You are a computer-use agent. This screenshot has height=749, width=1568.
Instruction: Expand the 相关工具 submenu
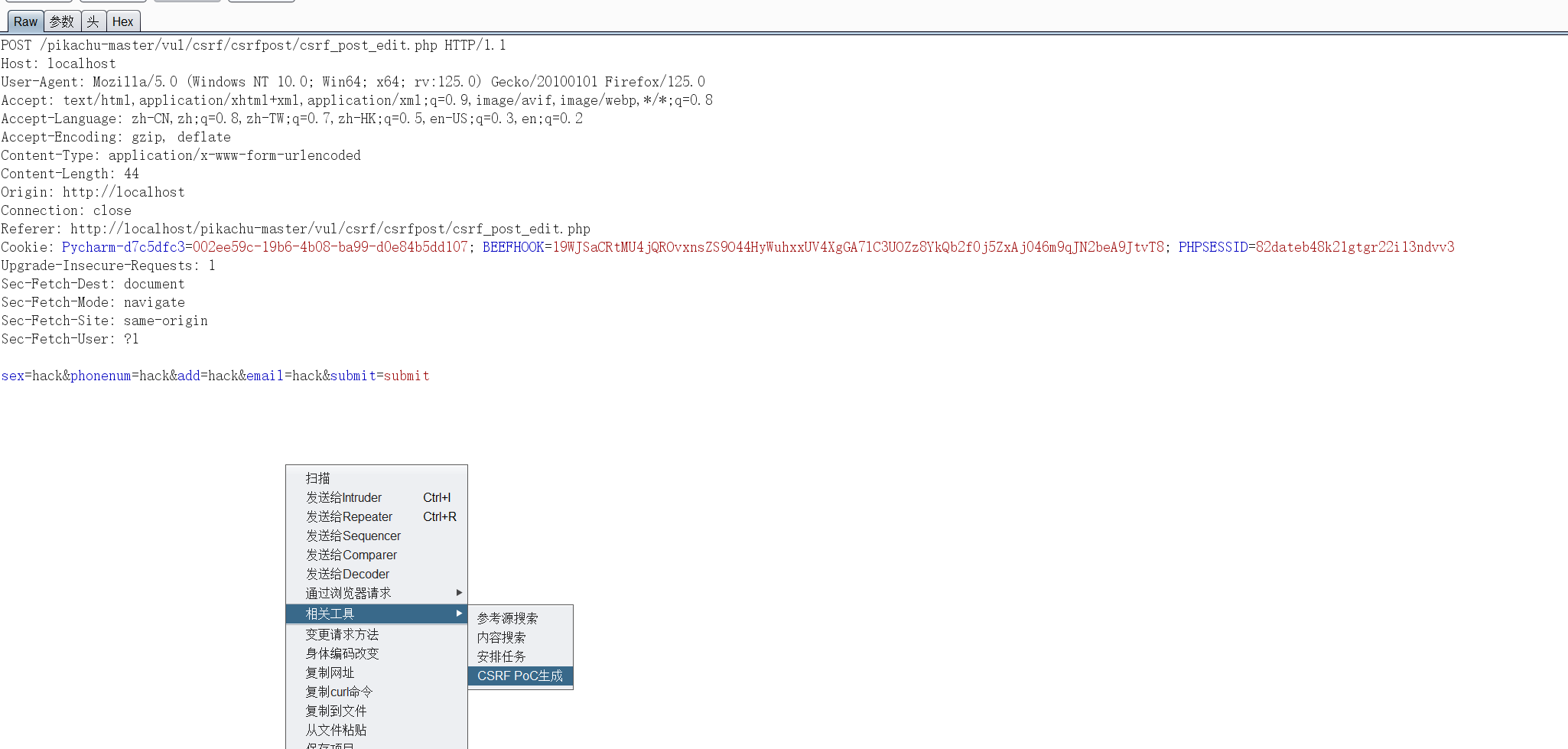[376, 614]
